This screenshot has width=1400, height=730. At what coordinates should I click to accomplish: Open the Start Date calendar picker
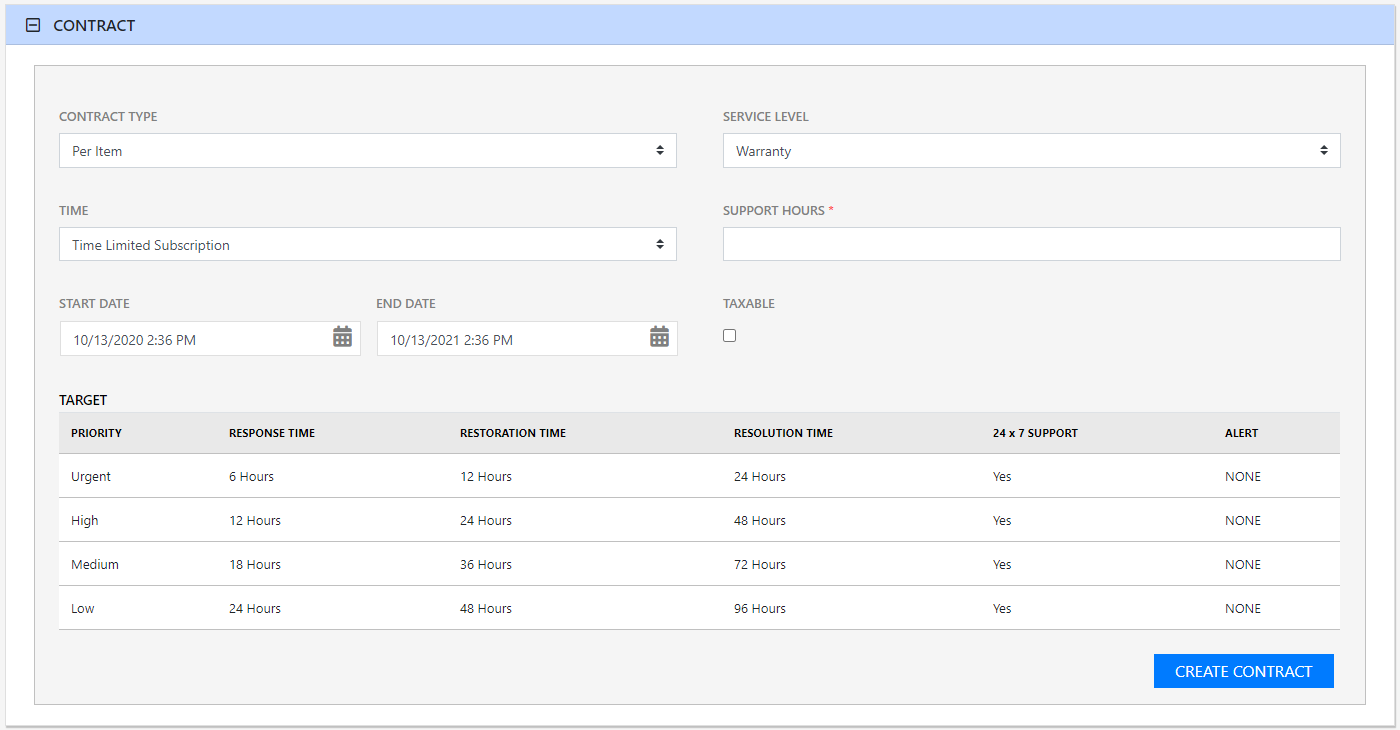coord(342,338)
